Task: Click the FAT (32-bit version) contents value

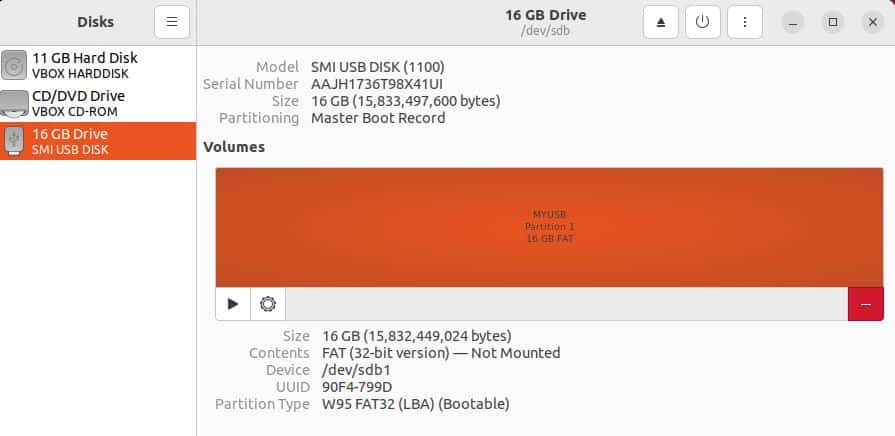Action: (x=441, y=353)
